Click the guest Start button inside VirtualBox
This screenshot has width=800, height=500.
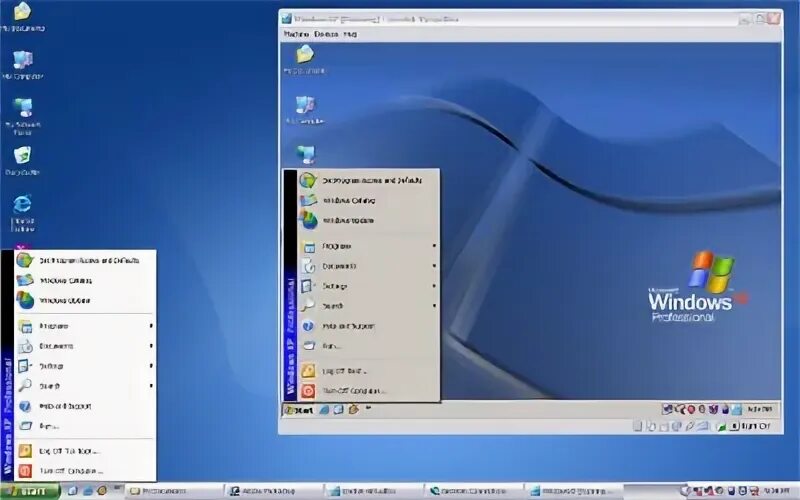[299, 410]
